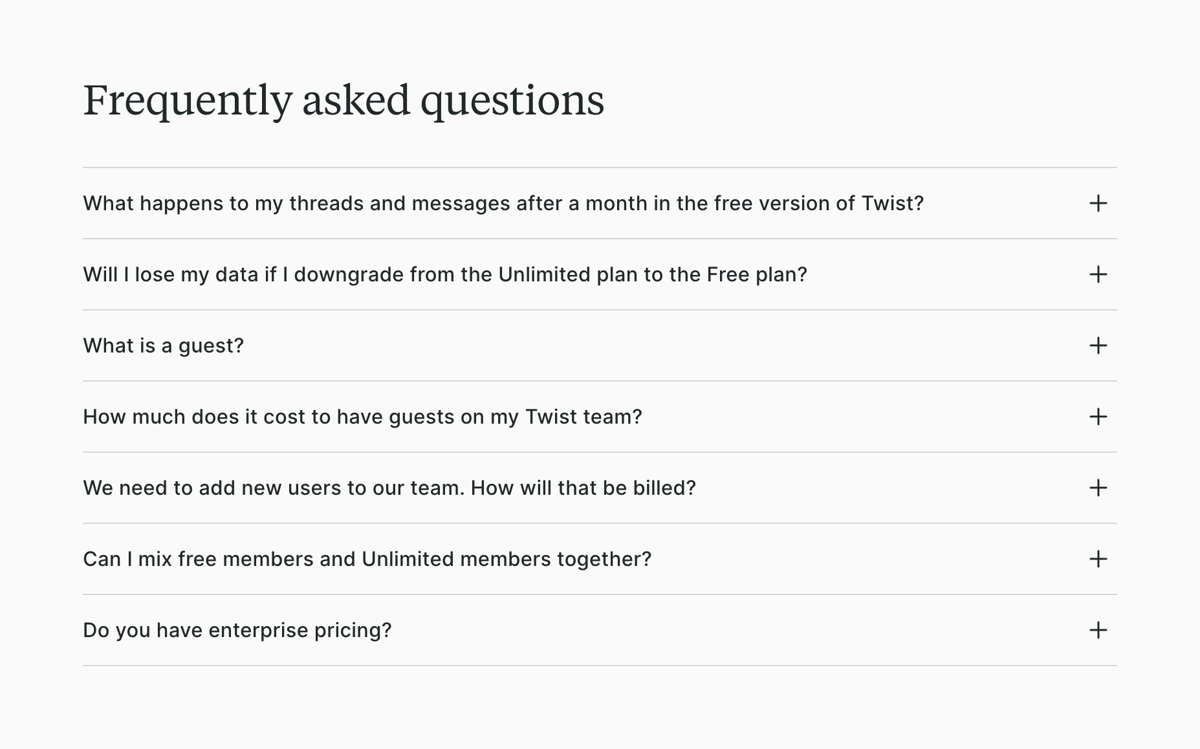Select the mixing members question text
Viewport: 1200px width, 749px height.
coord(367,559)
